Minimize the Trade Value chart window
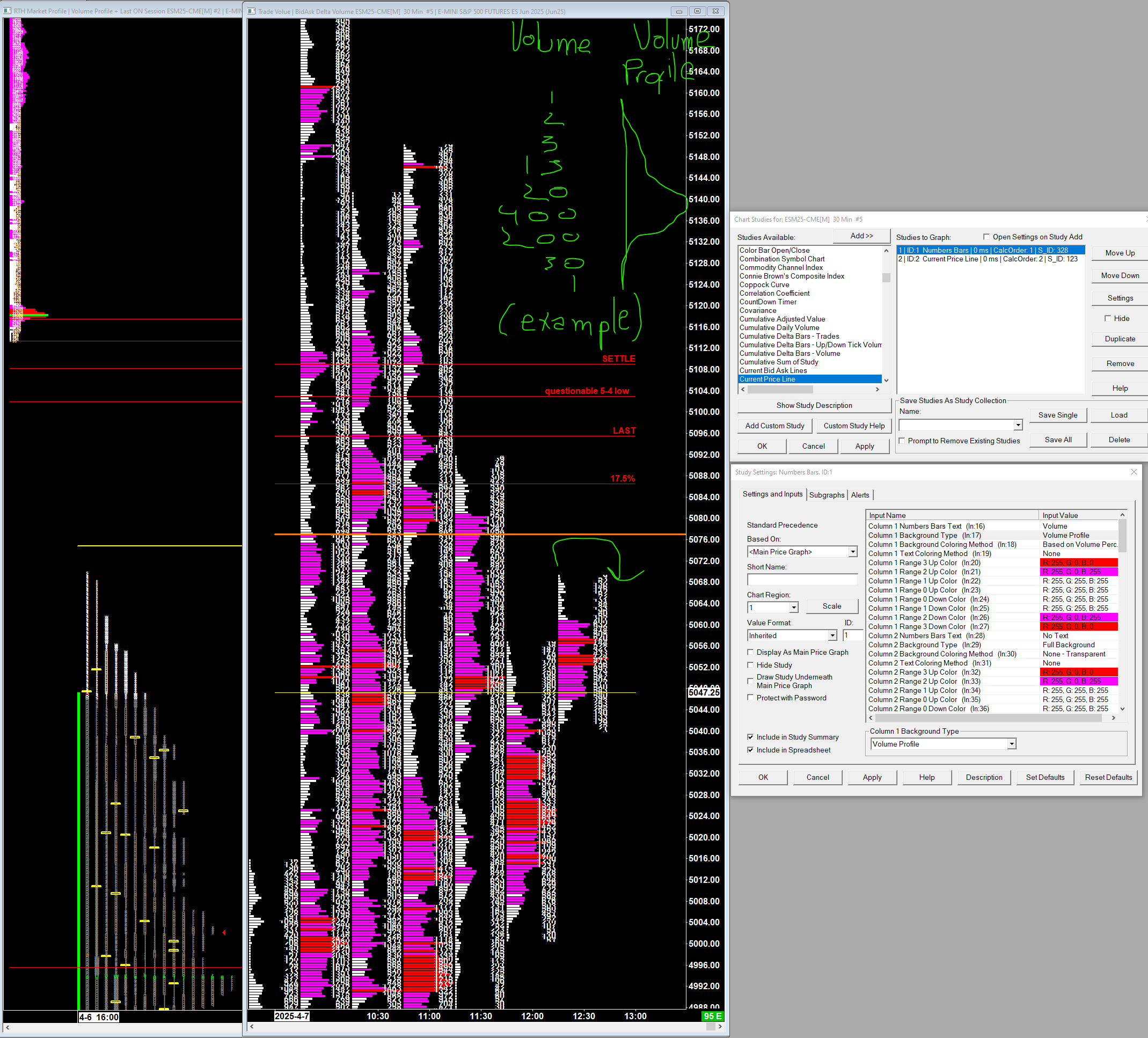 (678, 11)
